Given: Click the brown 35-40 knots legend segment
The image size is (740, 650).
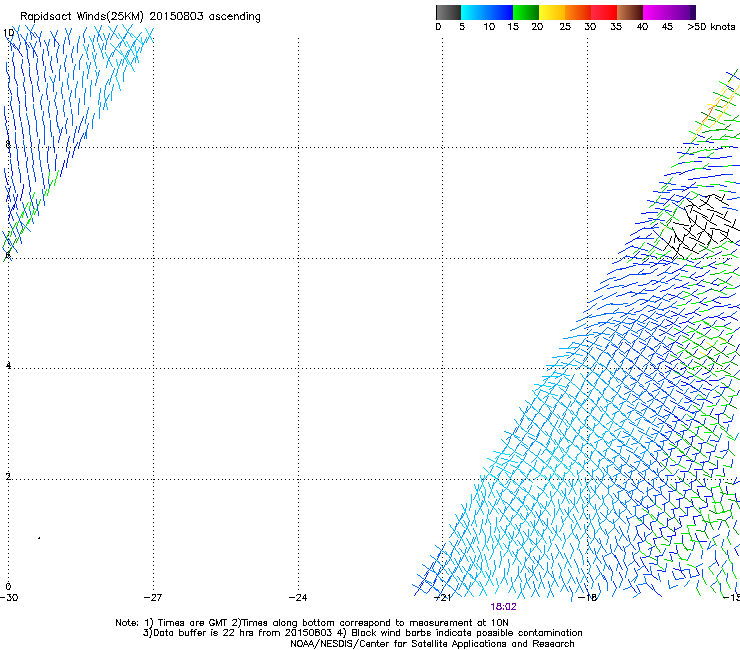Looking at the screenshot, I should click(x=630, y=12).
